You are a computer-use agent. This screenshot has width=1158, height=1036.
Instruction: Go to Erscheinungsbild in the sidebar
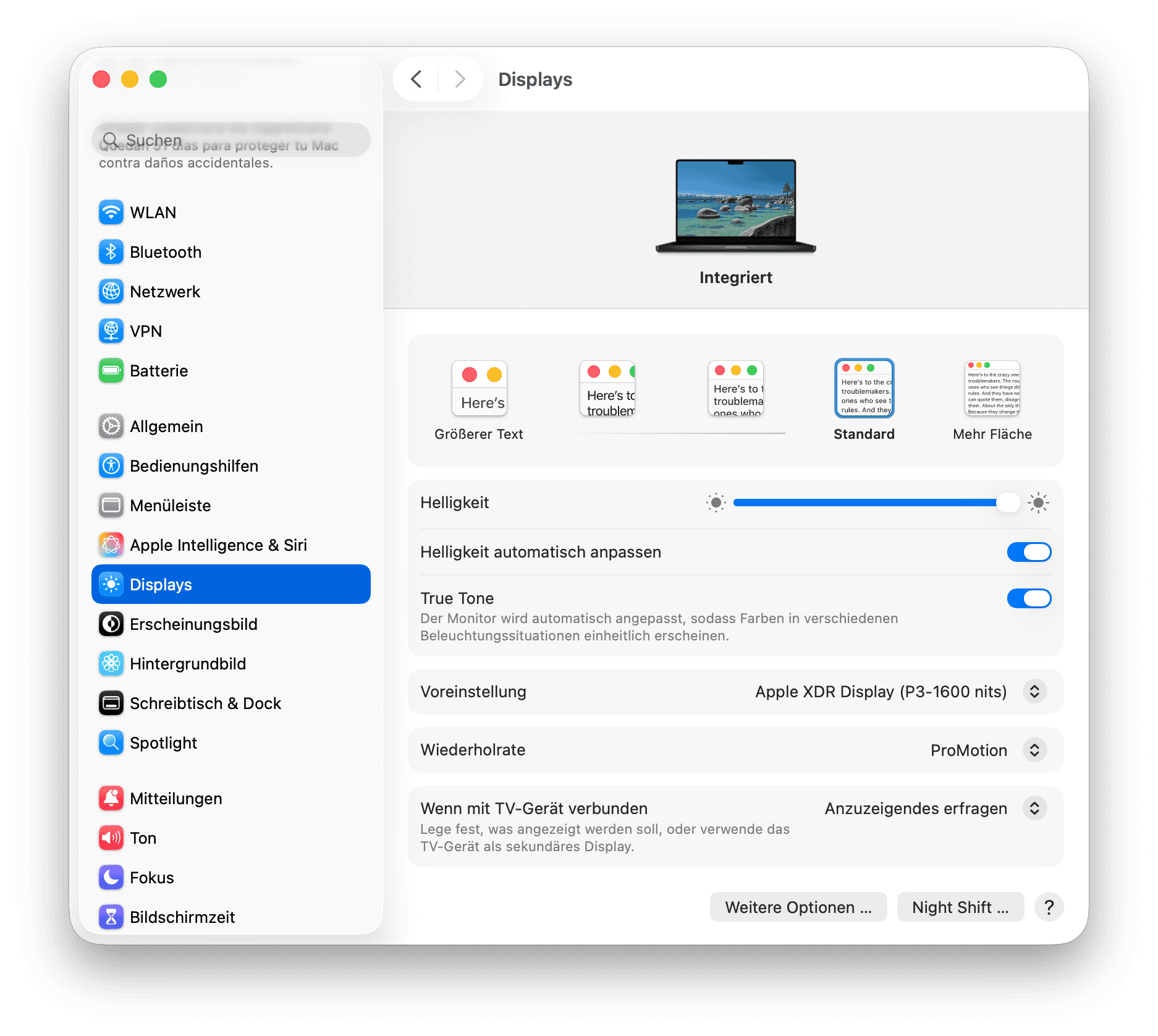[193, 624]
